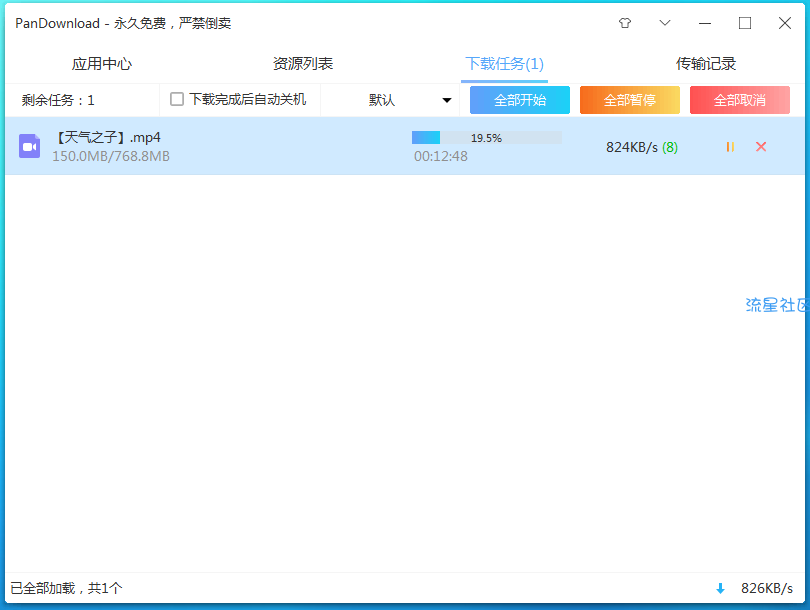Screen dimensions: 810x610
Task: Click the 826KB/s total speed in status bar
Action: pos(767,588)
